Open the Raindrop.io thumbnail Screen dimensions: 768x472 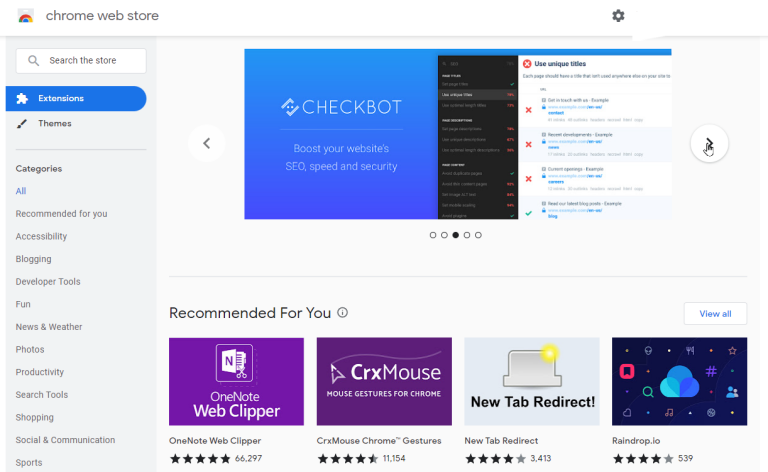tap(679, 381)
